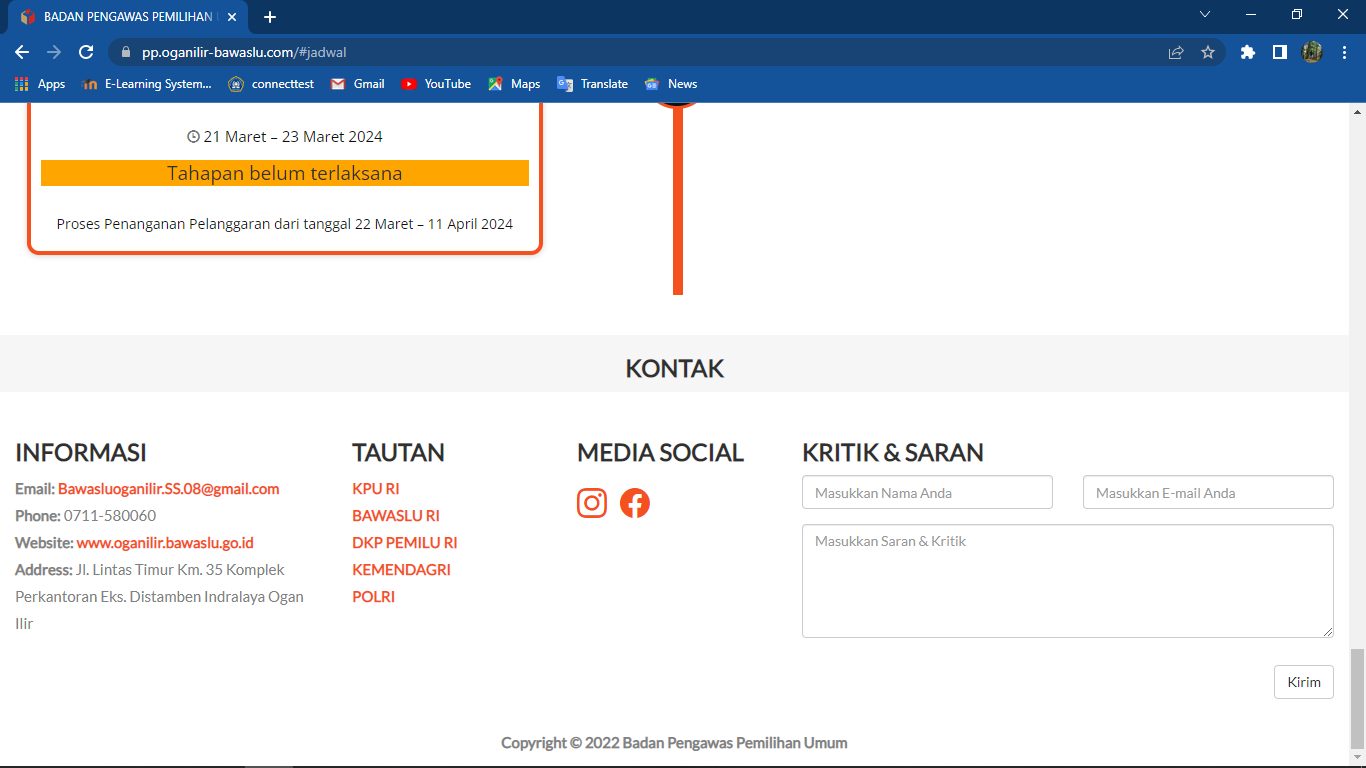
Task: Expand the tab search chevron
Action: point(1205,14)
